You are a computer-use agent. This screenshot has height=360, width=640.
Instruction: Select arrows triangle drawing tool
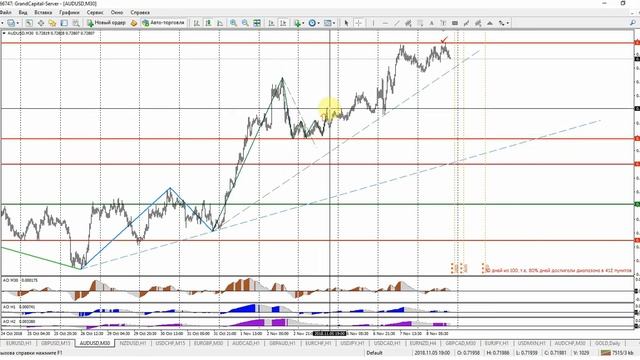point(490,23)
